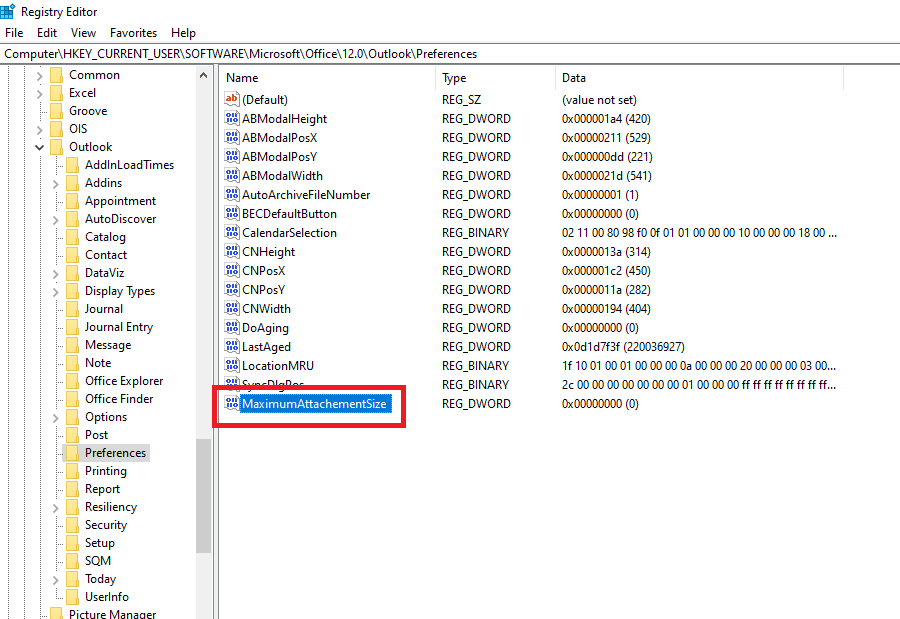The width and height of the screenshot is (900, 619).
Task: Click the CalendarSelection binary value icon
Action: click(232, 232)
